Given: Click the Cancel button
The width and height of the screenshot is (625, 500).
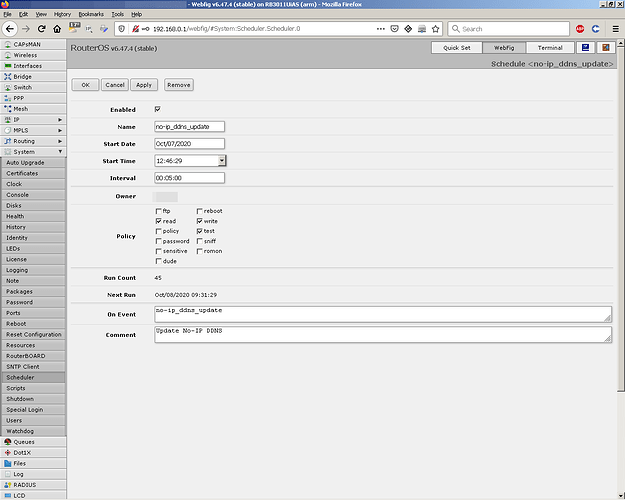Looking at the screenshot, I should pos(115,85).
